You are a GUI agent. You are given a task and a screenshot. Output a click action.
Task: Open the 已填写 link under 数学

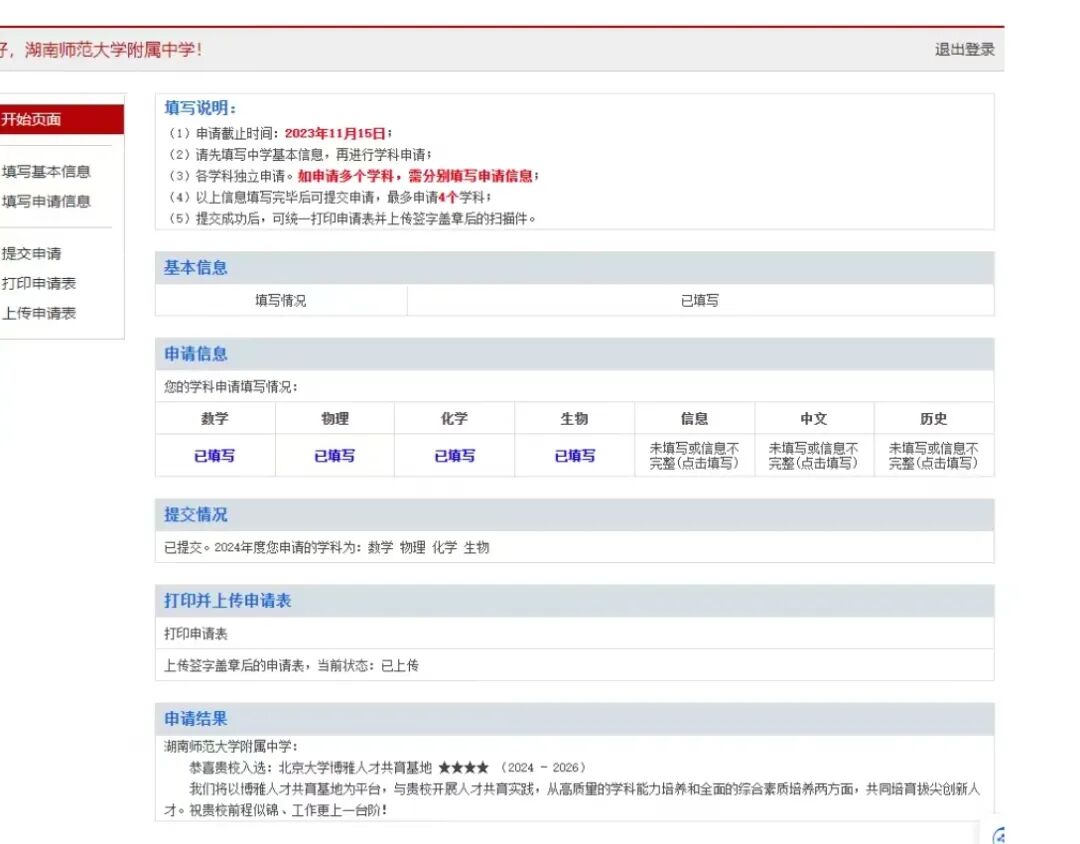tap(214, 455)
